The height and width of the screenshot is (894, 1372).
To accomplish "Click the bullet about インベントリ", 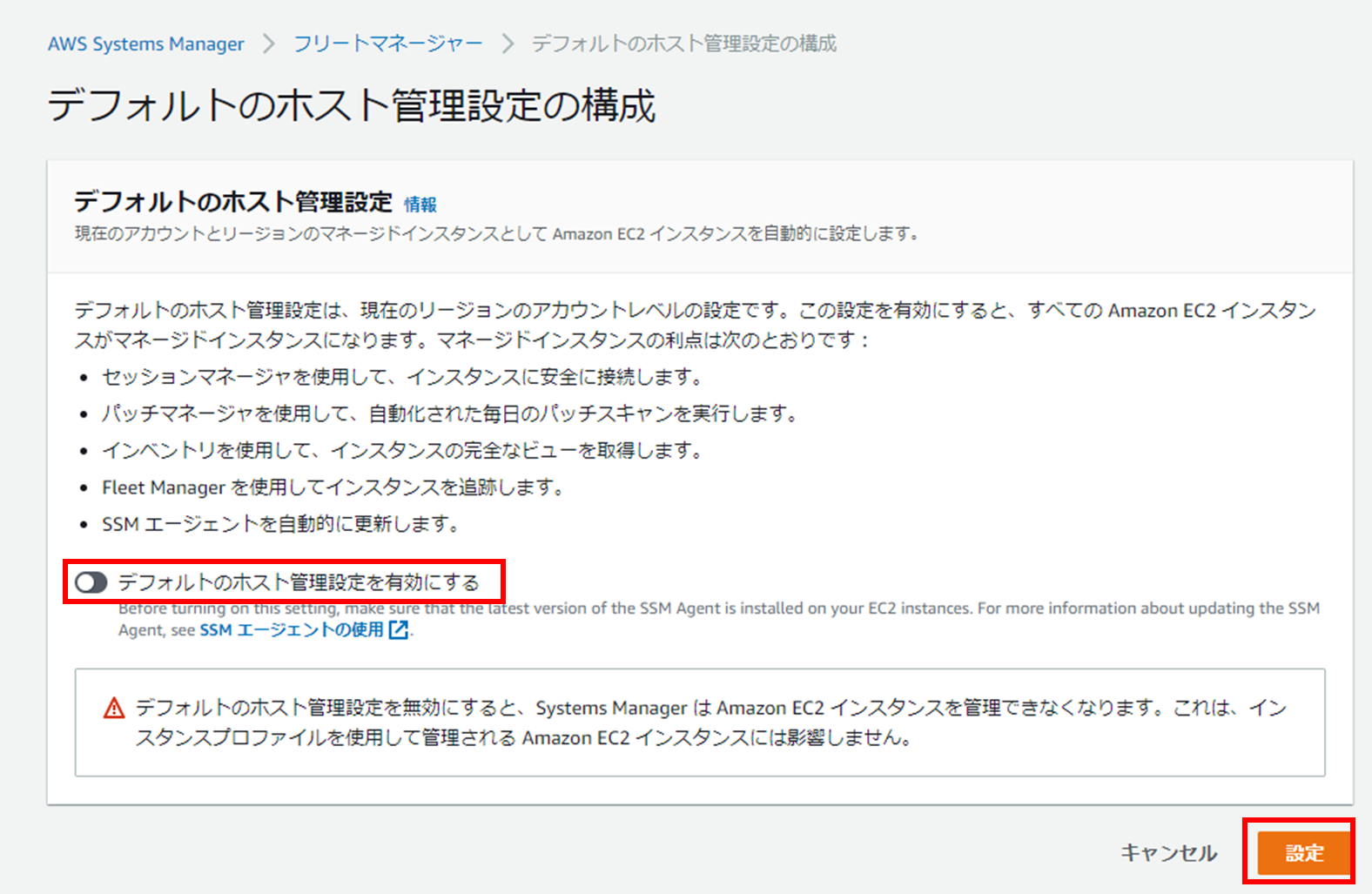I will [x=402, y=450].
